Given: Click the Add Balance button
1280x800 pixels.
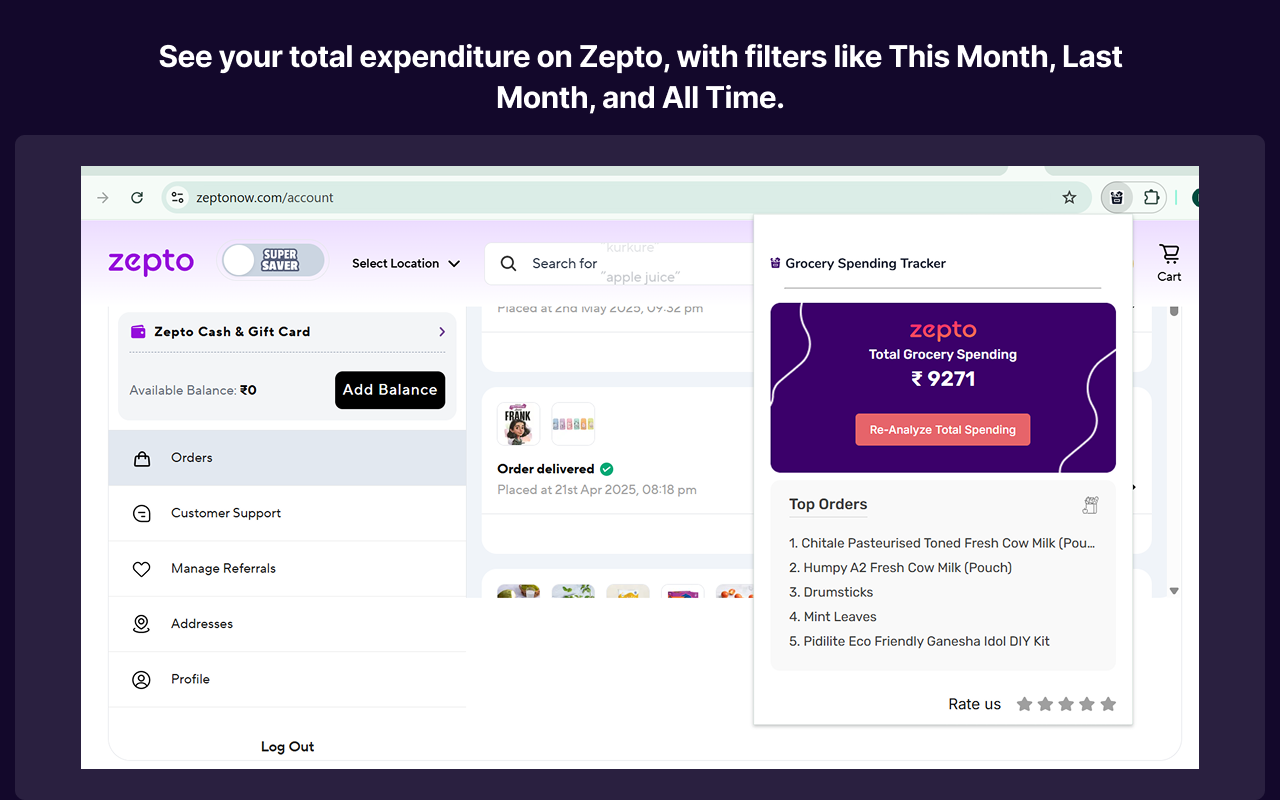Looking at the screenshot, I should (390, 390).
